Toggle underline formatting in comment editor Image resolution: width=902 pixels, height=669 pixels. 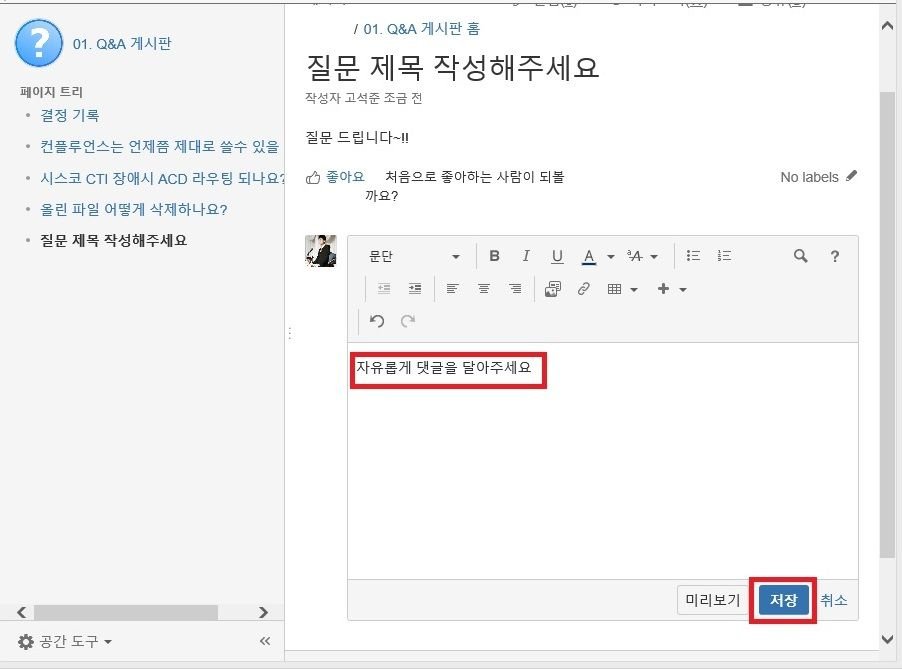[x=557, y=256]
